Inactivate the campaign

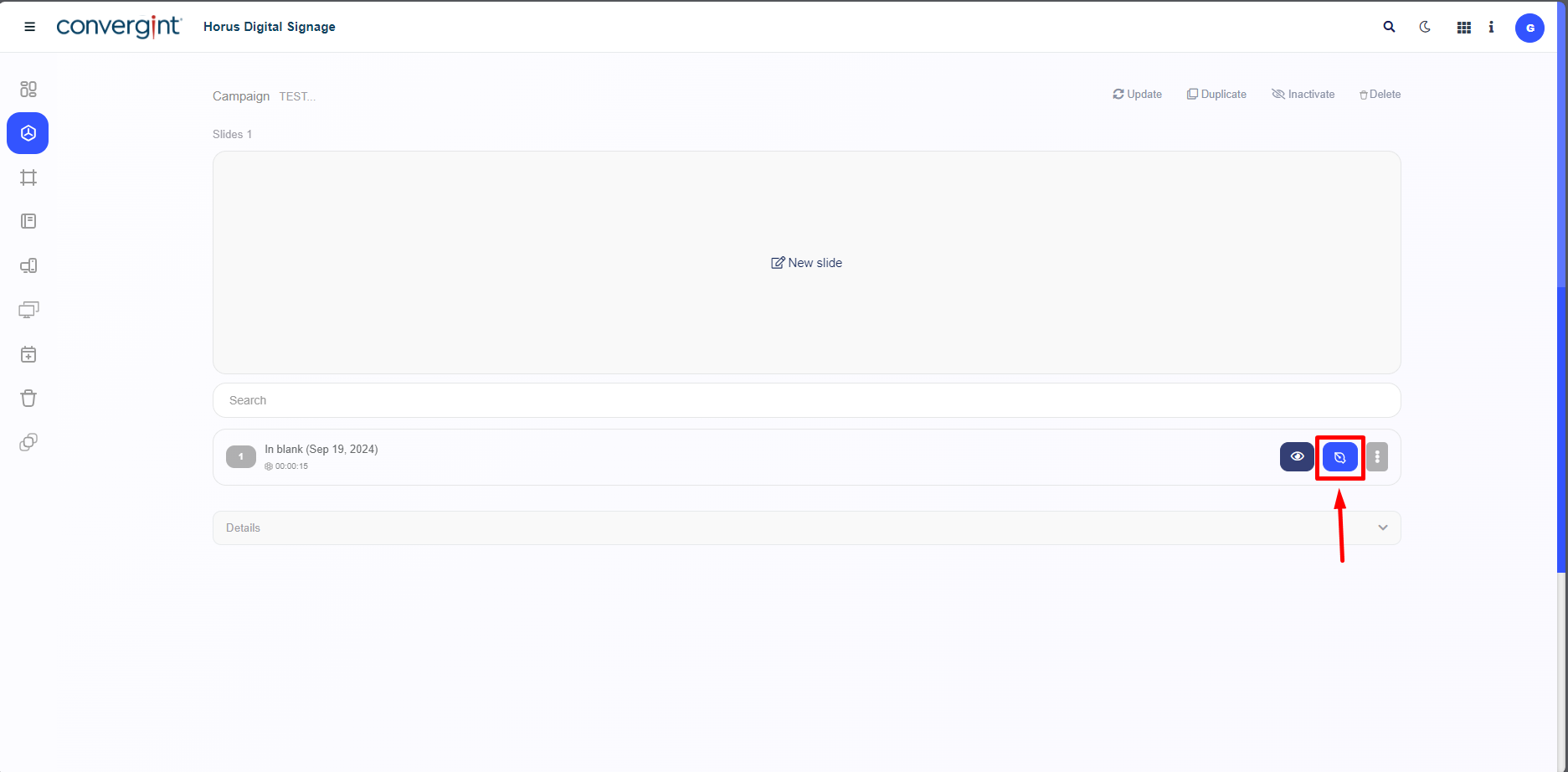tap(1303, 95)
